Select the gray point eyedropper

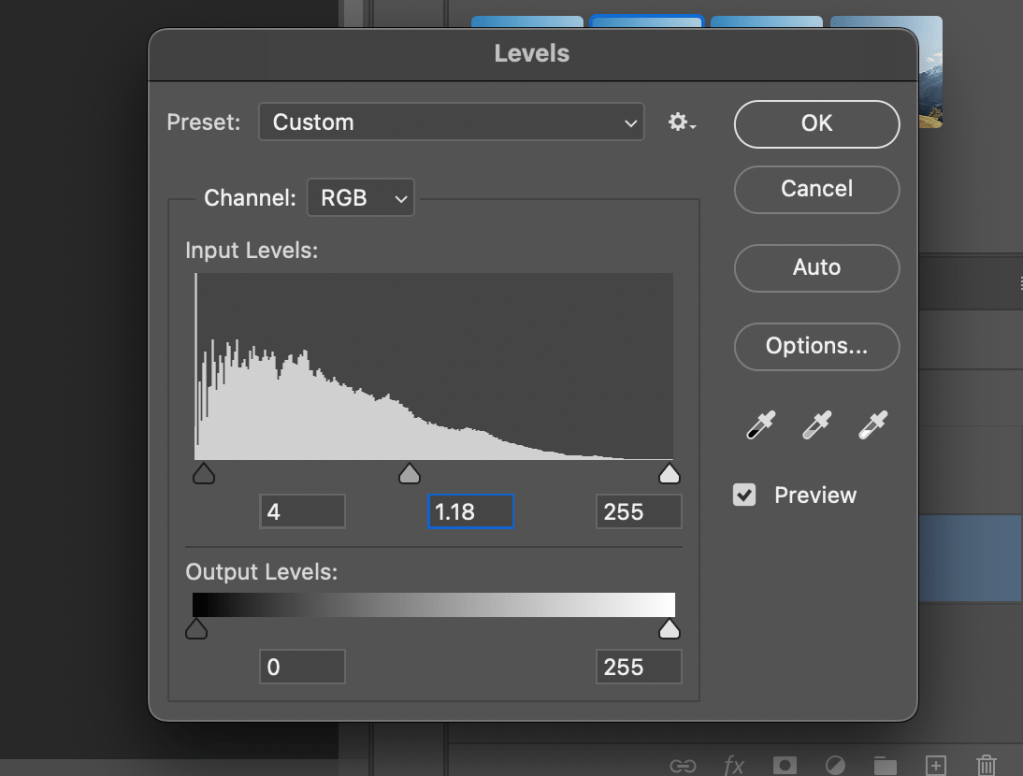tap(817, 426)
